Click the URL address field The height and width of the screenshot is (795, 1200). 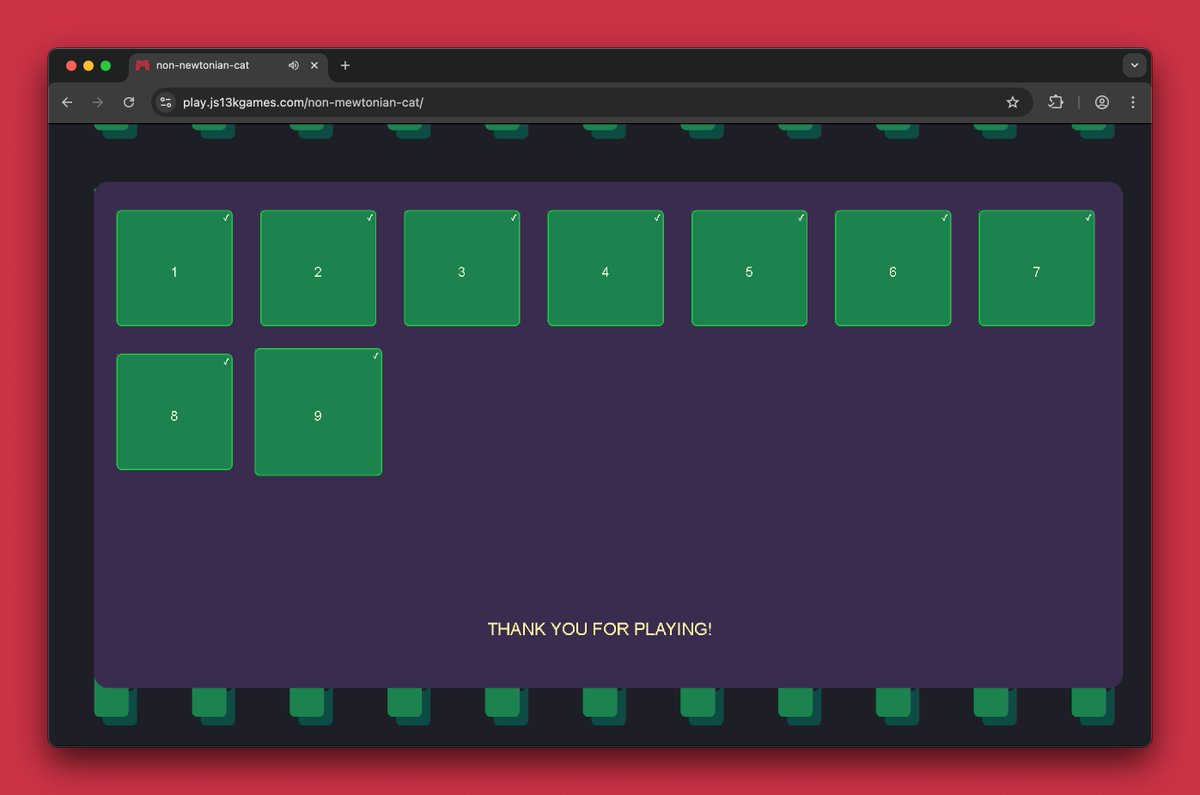coord(590,102)
